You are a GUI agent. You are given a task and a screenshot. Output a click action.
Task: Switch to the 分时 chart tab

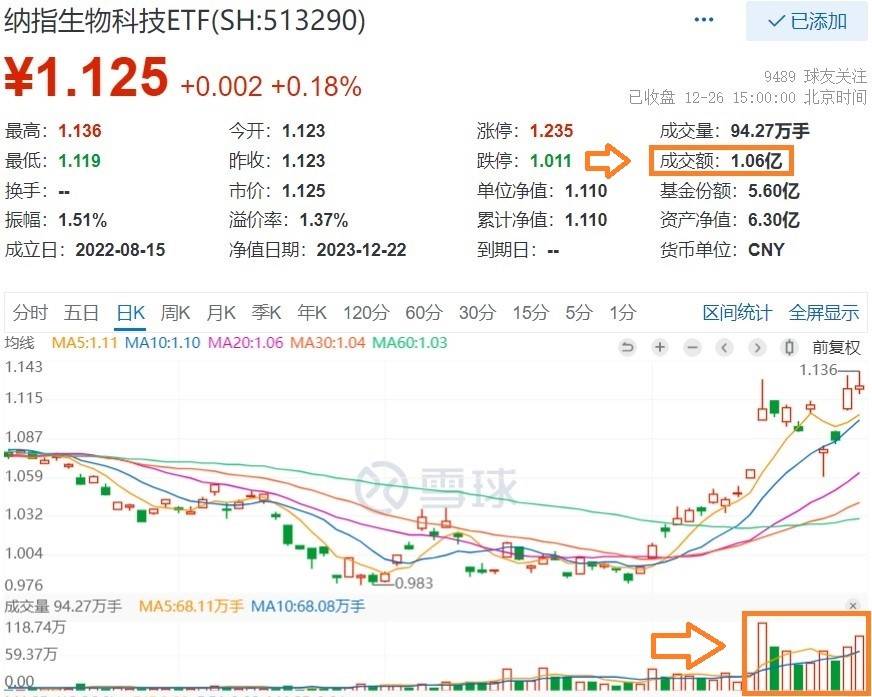point(30,313)
